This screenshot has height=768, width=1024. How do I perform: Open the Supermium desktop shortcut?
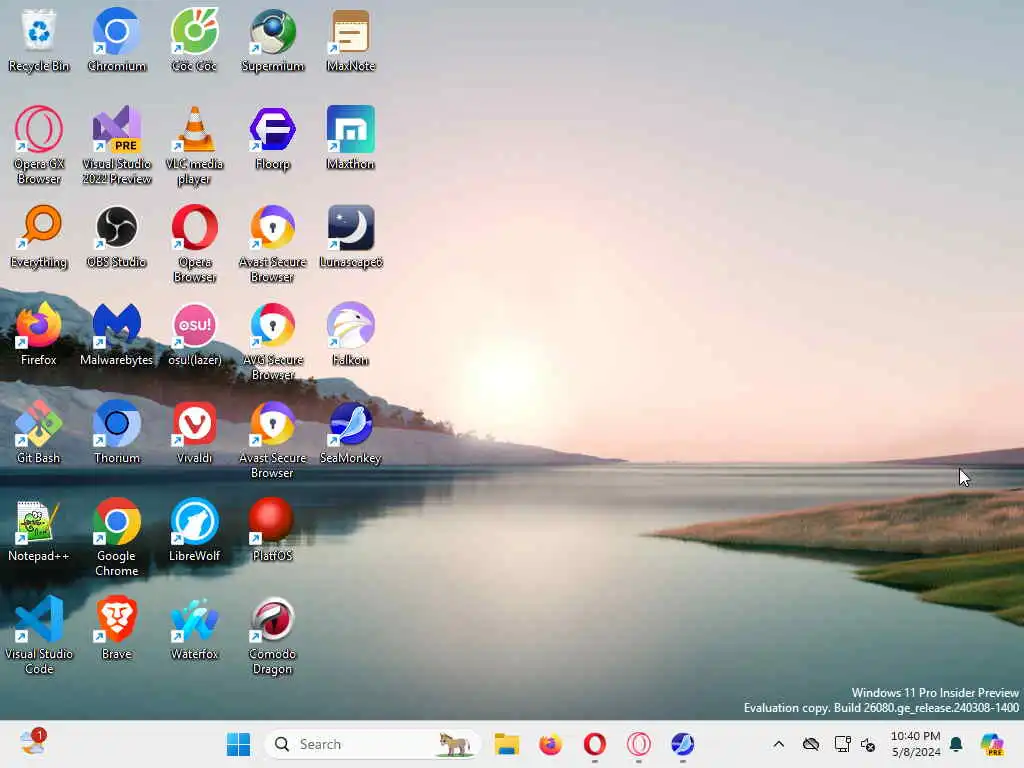273,40
